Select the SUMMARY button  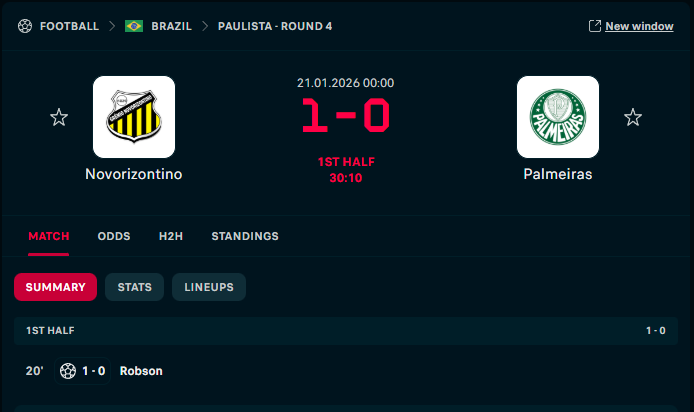[56, 287]
